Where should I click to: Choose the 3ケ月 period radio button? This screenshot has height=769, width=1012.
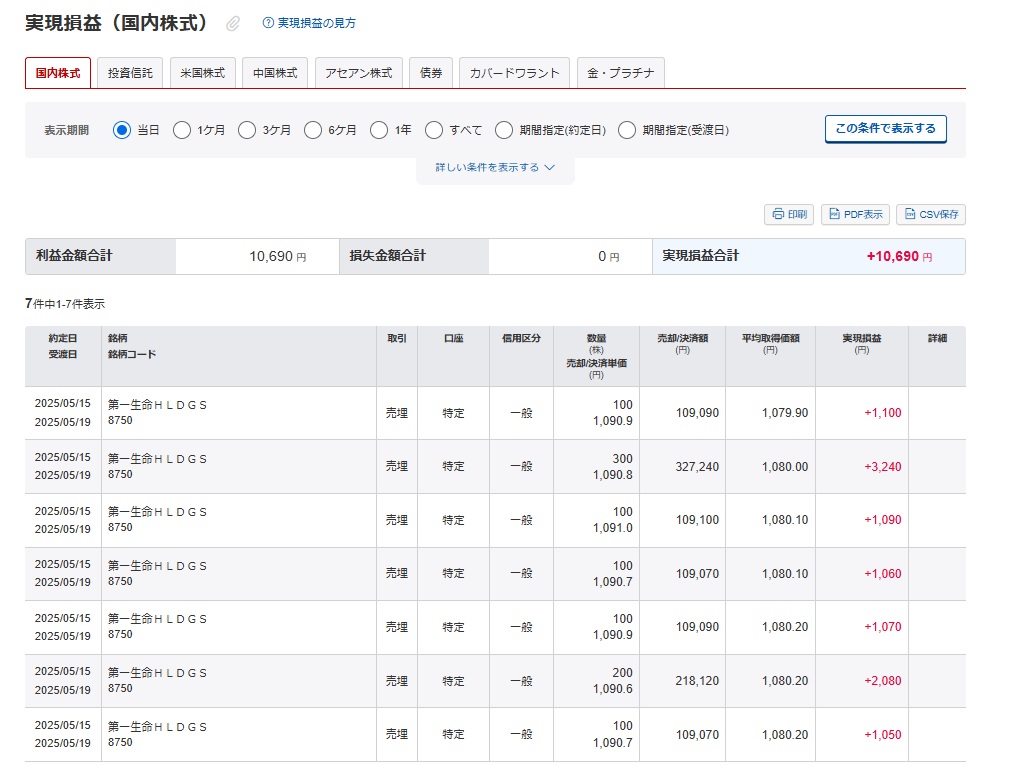[x=247, y=130]
